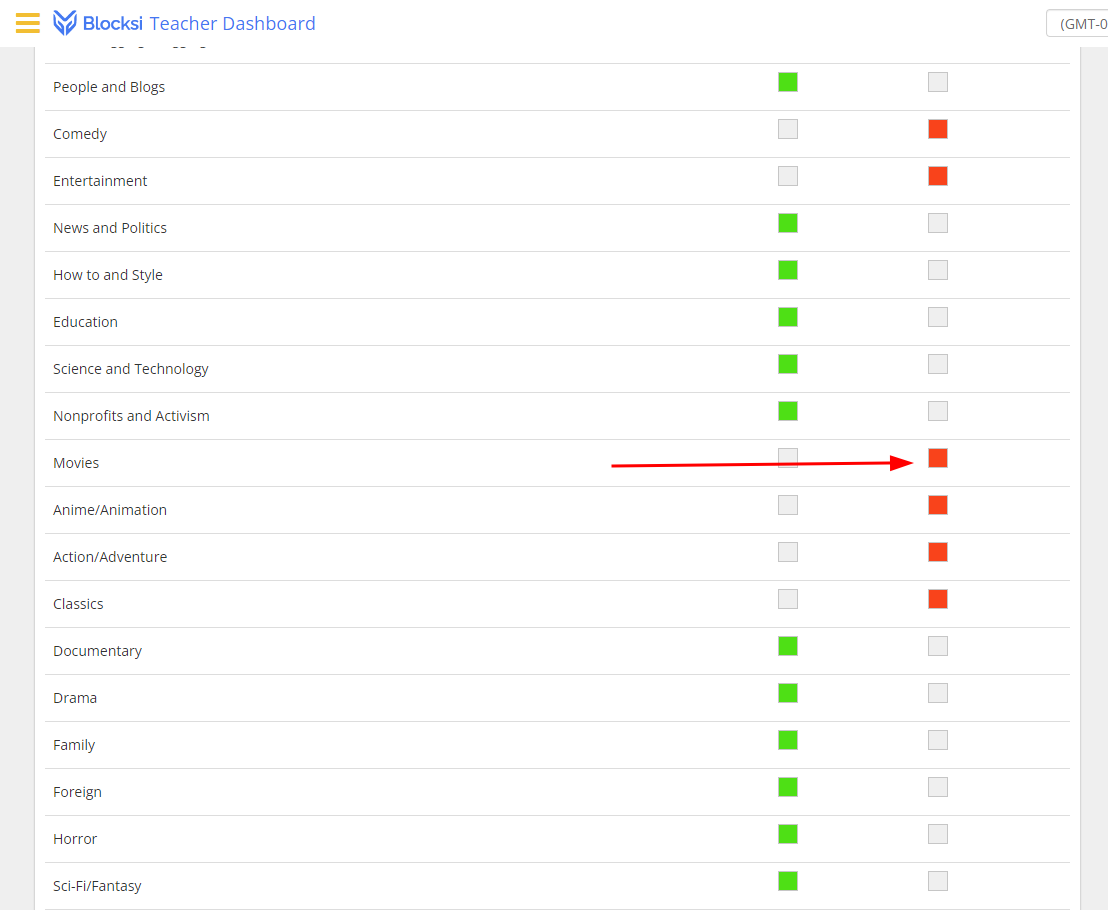Check the gray box for People and Blogs
Screen dimensions: 1108x910
[938, 82]
